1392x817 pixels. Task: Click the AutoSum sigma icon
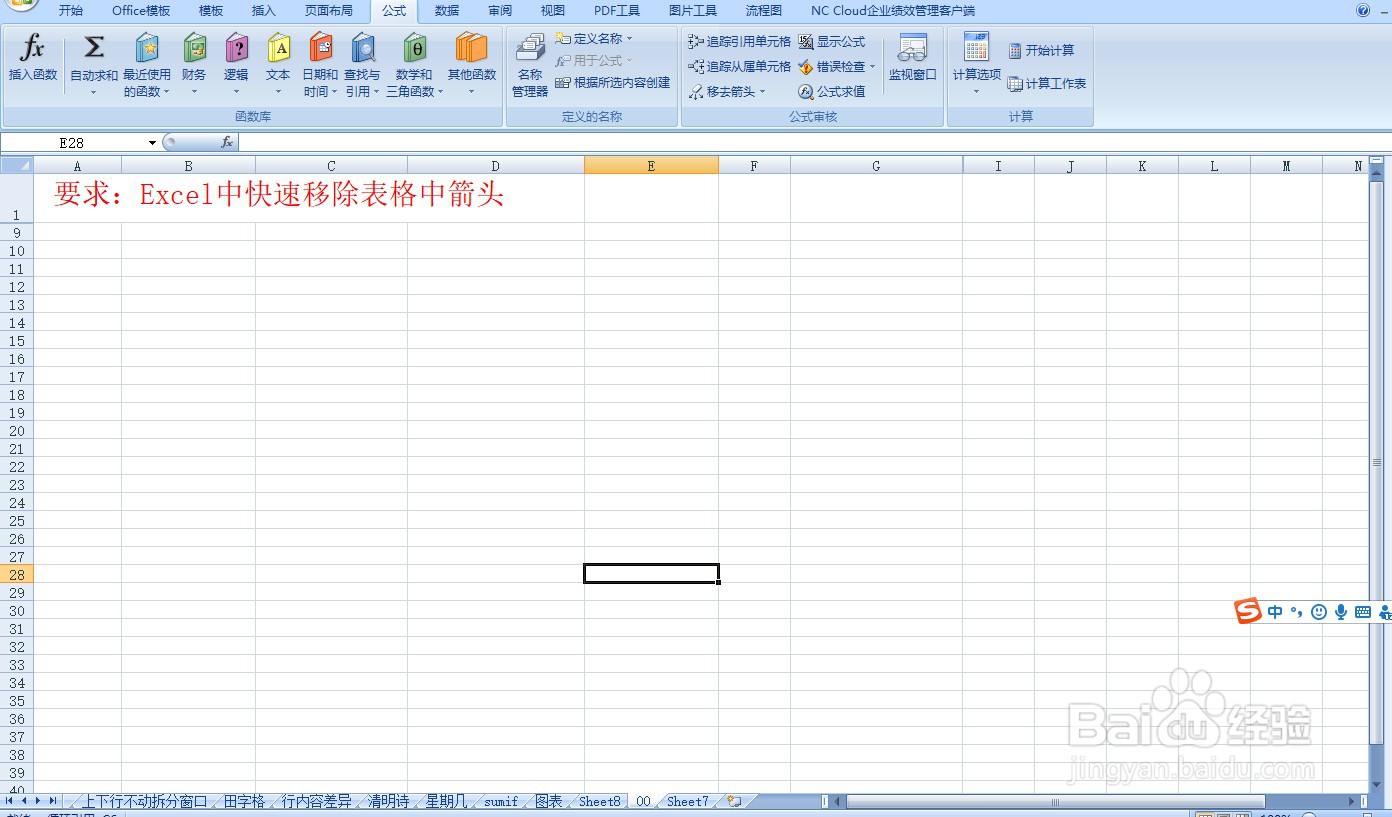(x=94, y=47)
